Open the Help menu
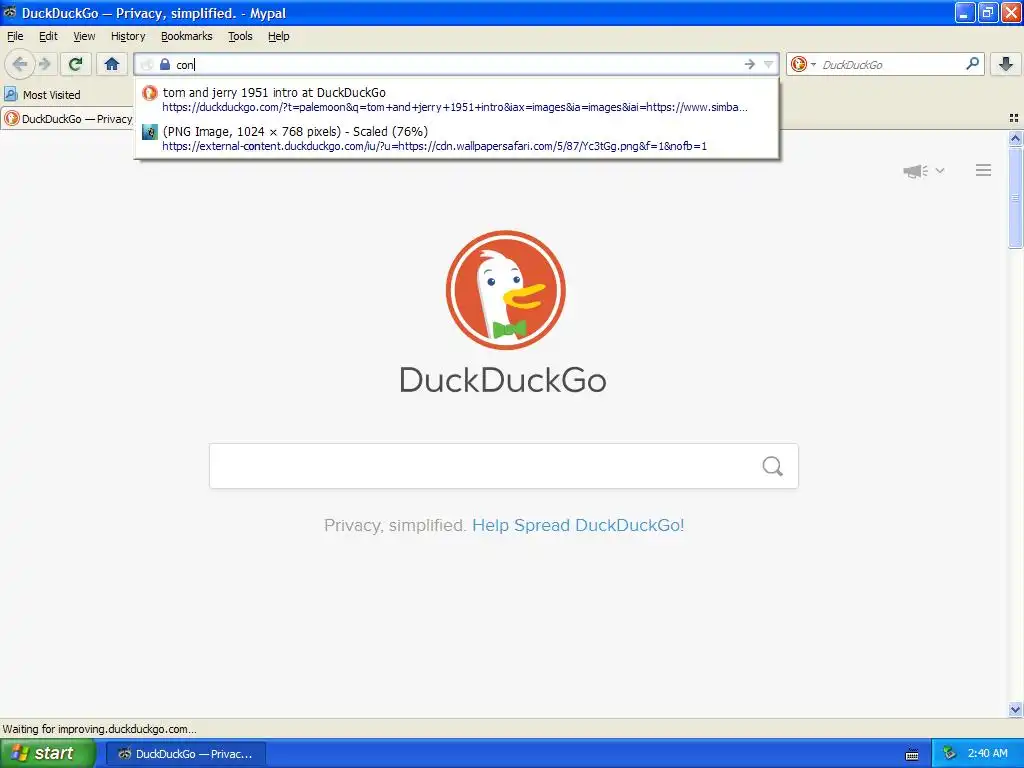 tap(279, 36)
